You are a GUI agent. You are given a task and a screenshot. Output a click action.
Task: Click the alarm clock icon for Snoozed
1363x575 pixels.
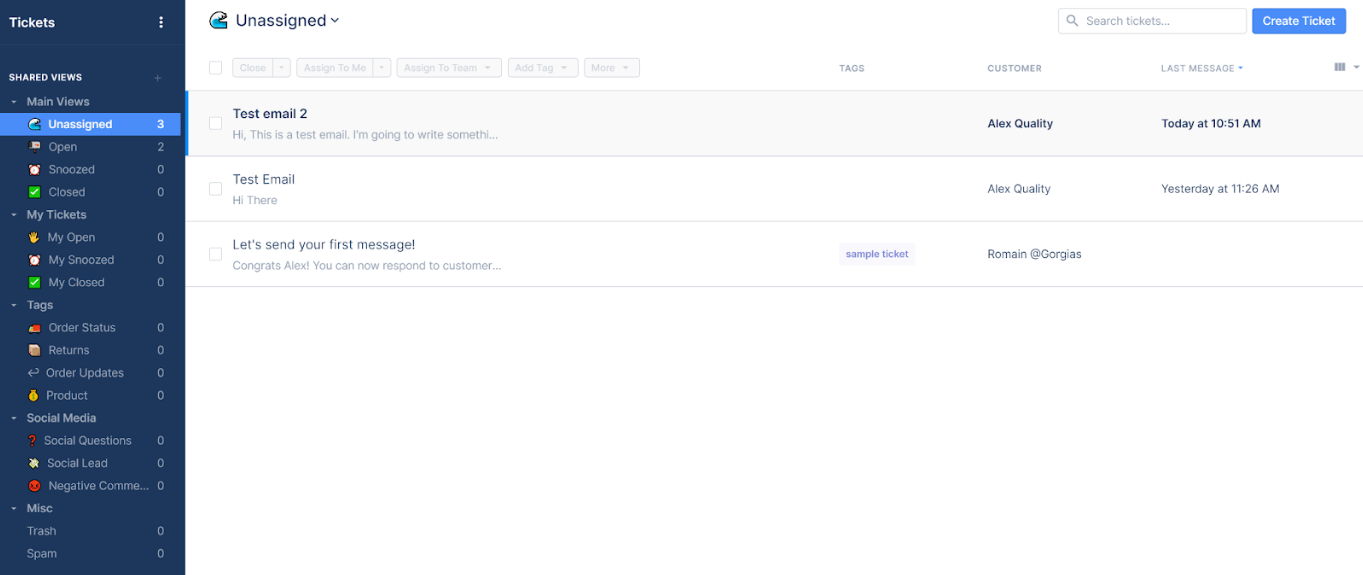35,170
